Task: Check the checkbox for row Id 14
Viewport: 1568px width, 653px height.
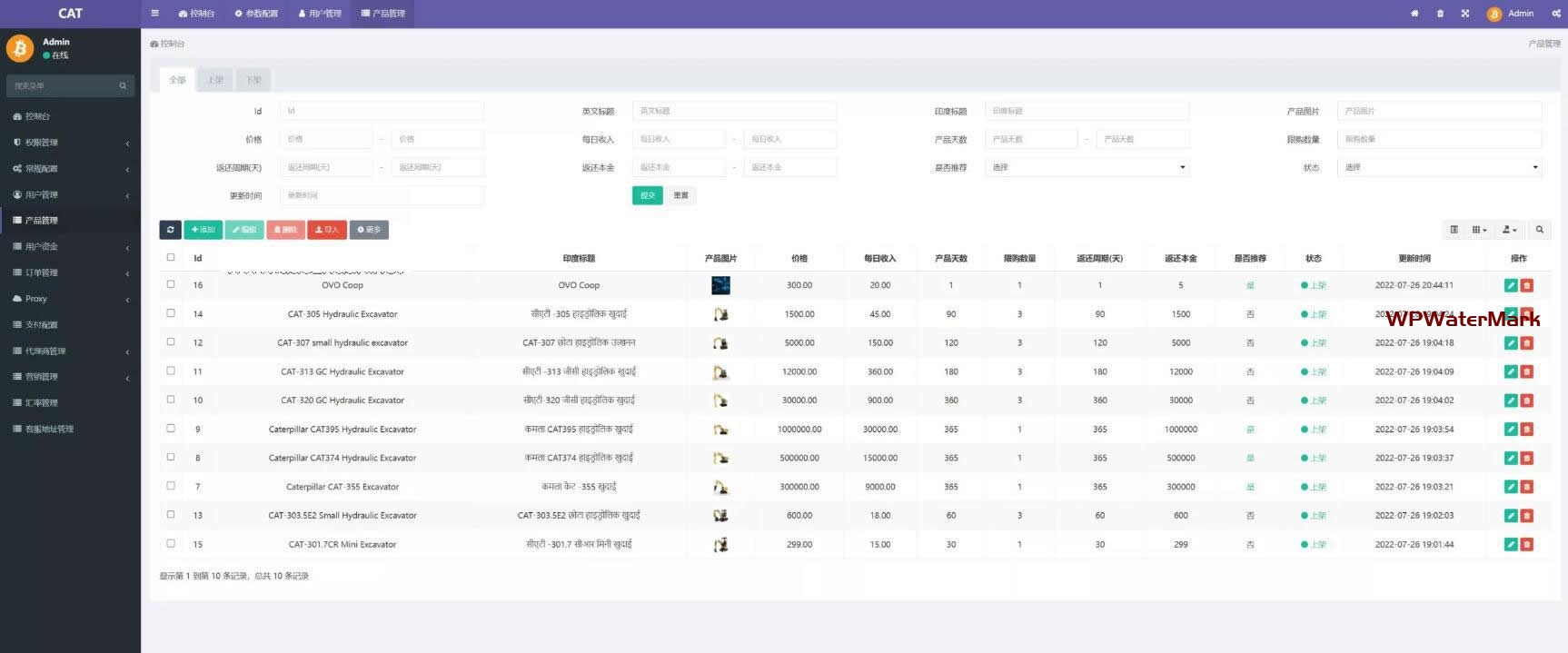Action: [171, 313]
